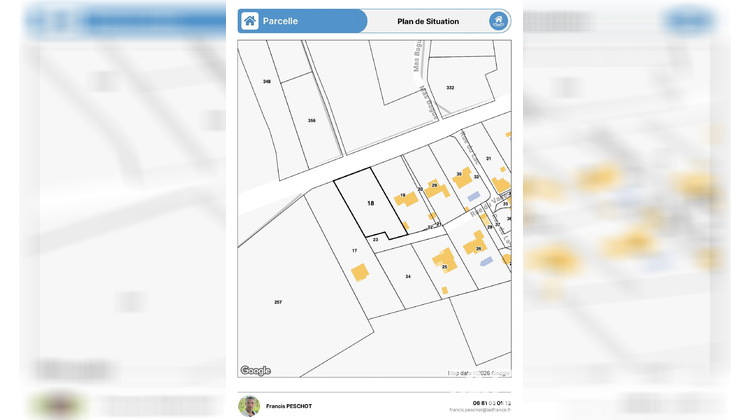This screenshot has width=750, height=420.
Task: Click Francis PESCHOT's profile photo
Action: [x=249, y=405]
